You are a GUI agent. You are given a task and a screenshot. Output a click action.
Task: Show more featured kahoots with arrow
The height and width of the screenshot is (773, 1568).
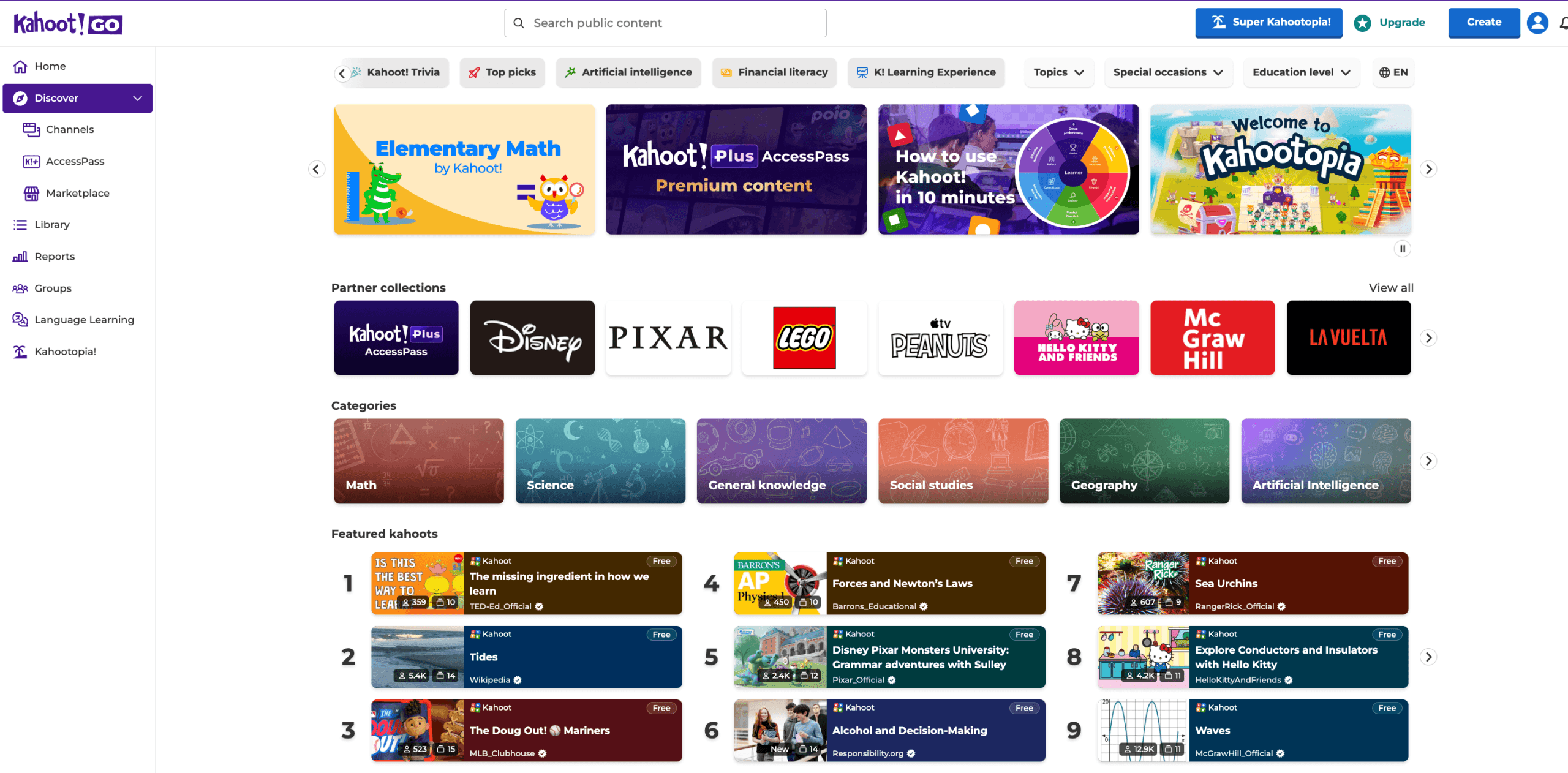(1428, 657)
